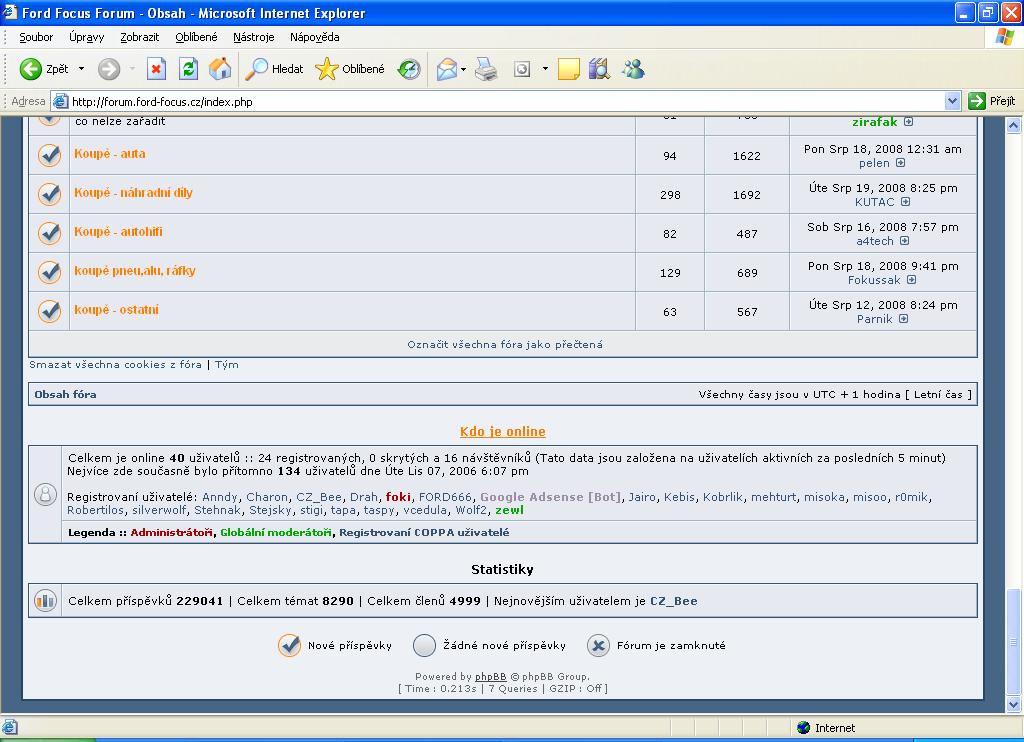
Task: Click the address bar URL field
Action: 500,101
